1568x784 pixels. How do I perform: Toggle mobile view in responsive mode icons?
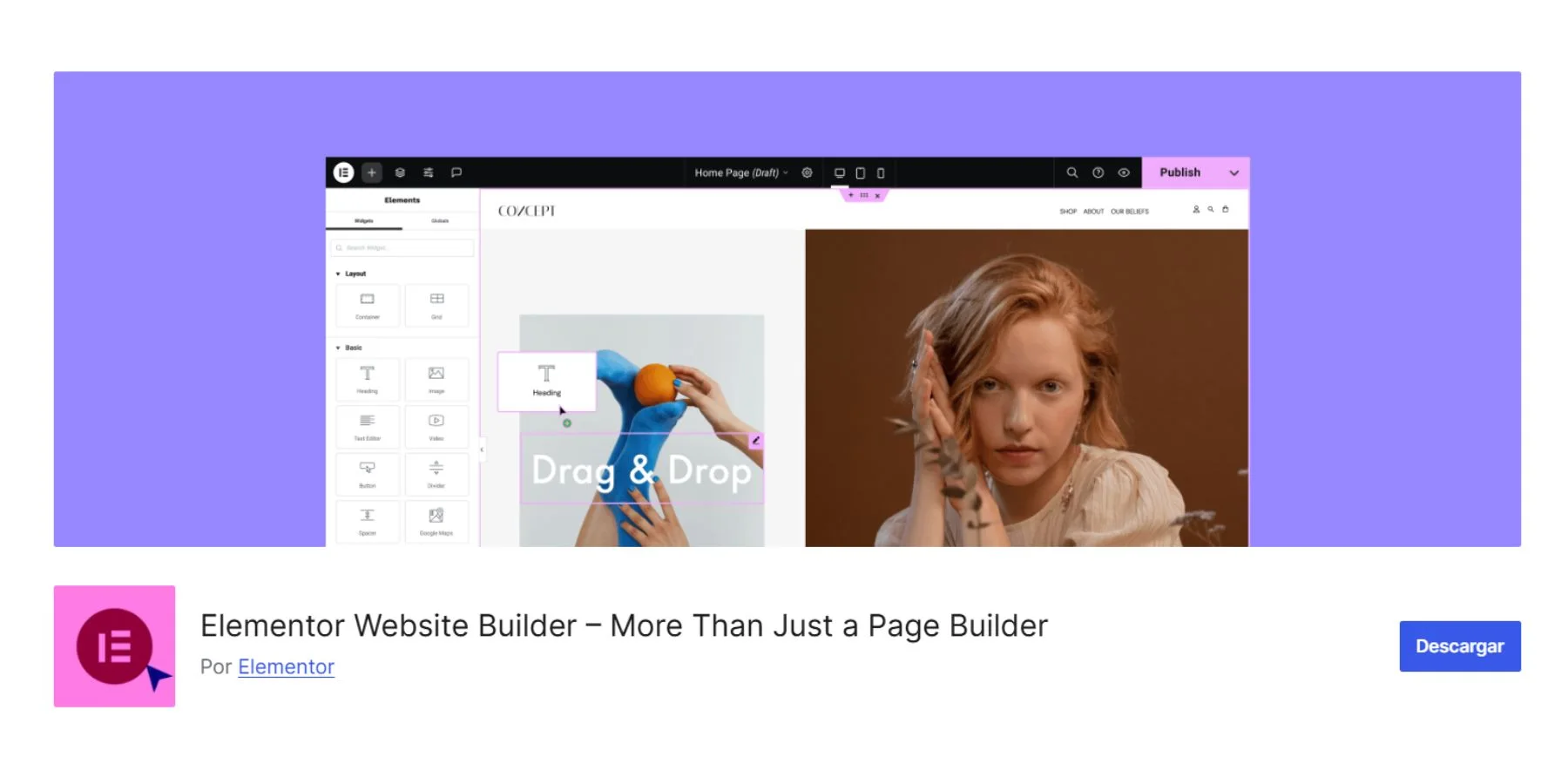pos(881,172)
